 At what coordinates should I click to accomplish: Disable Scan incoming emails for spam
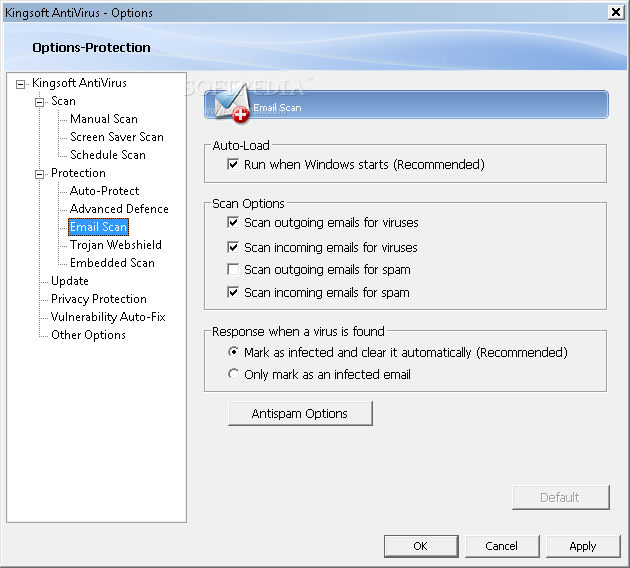pos(233,292)
